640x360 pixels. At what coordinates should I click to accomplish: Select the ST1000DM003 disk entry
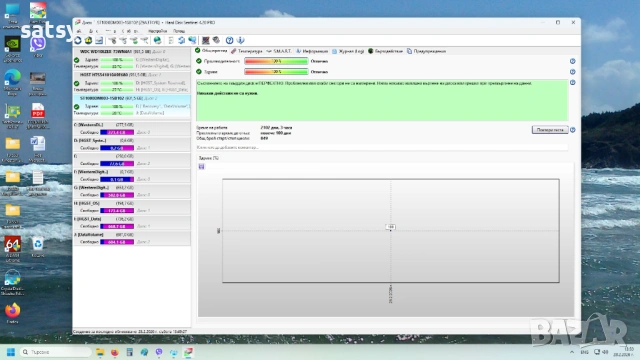pos(131,106)
